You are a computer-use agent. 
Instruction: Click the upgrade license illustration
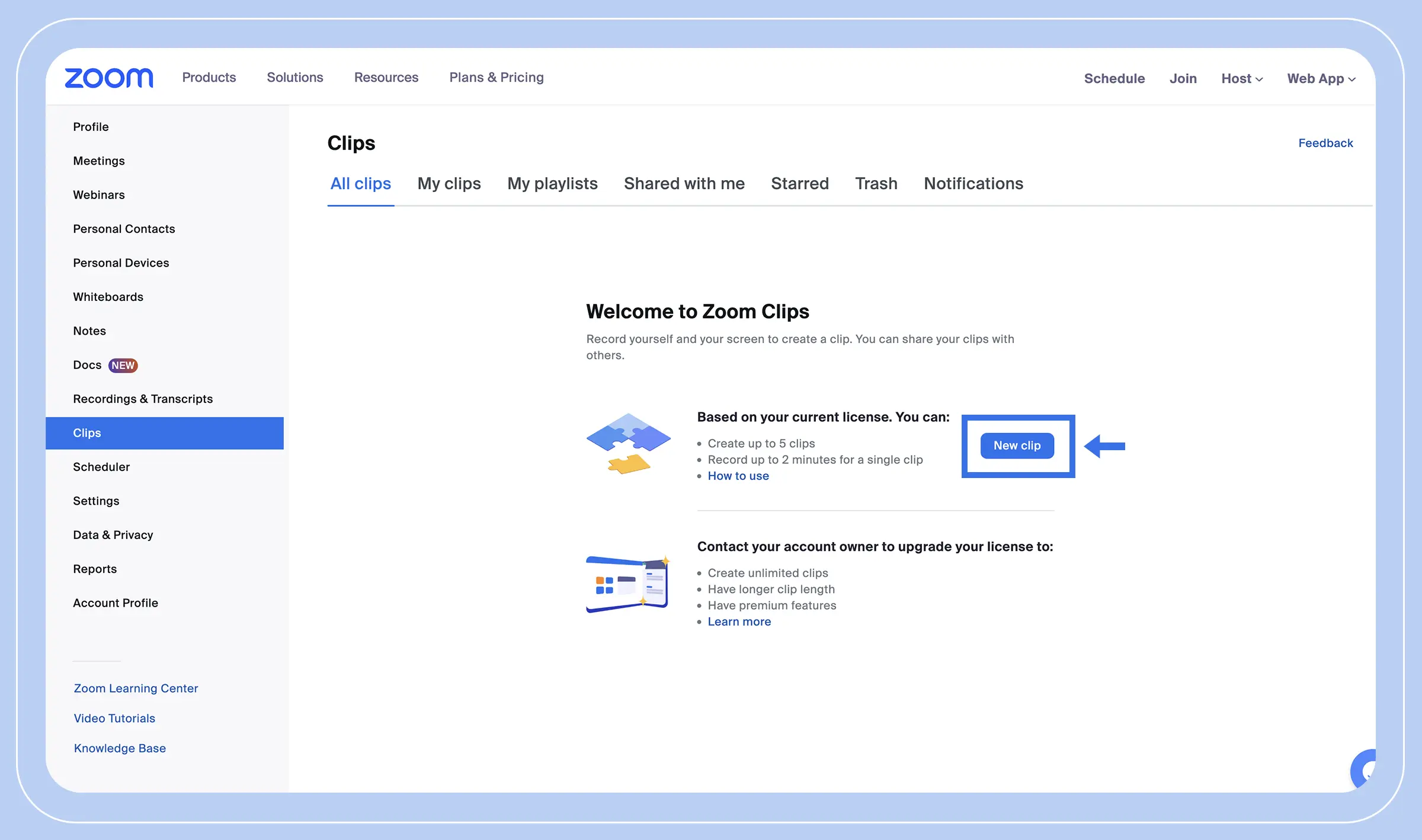pos(628,583)
